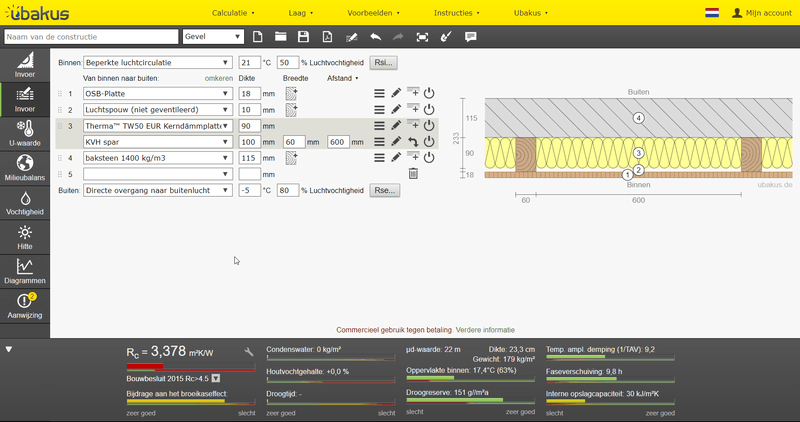Screen dimensions: 800x422
Task: Undo last change arrow icon
Action: pos(376,37)
